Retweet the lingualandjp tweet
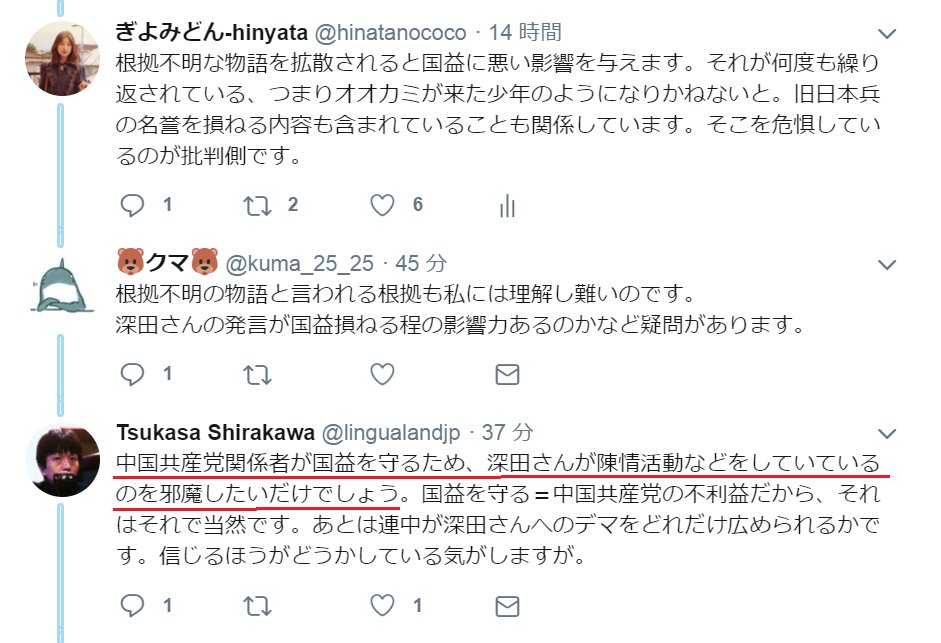The image size is (941, 643). pyautogui.click(x=257, y=606)
